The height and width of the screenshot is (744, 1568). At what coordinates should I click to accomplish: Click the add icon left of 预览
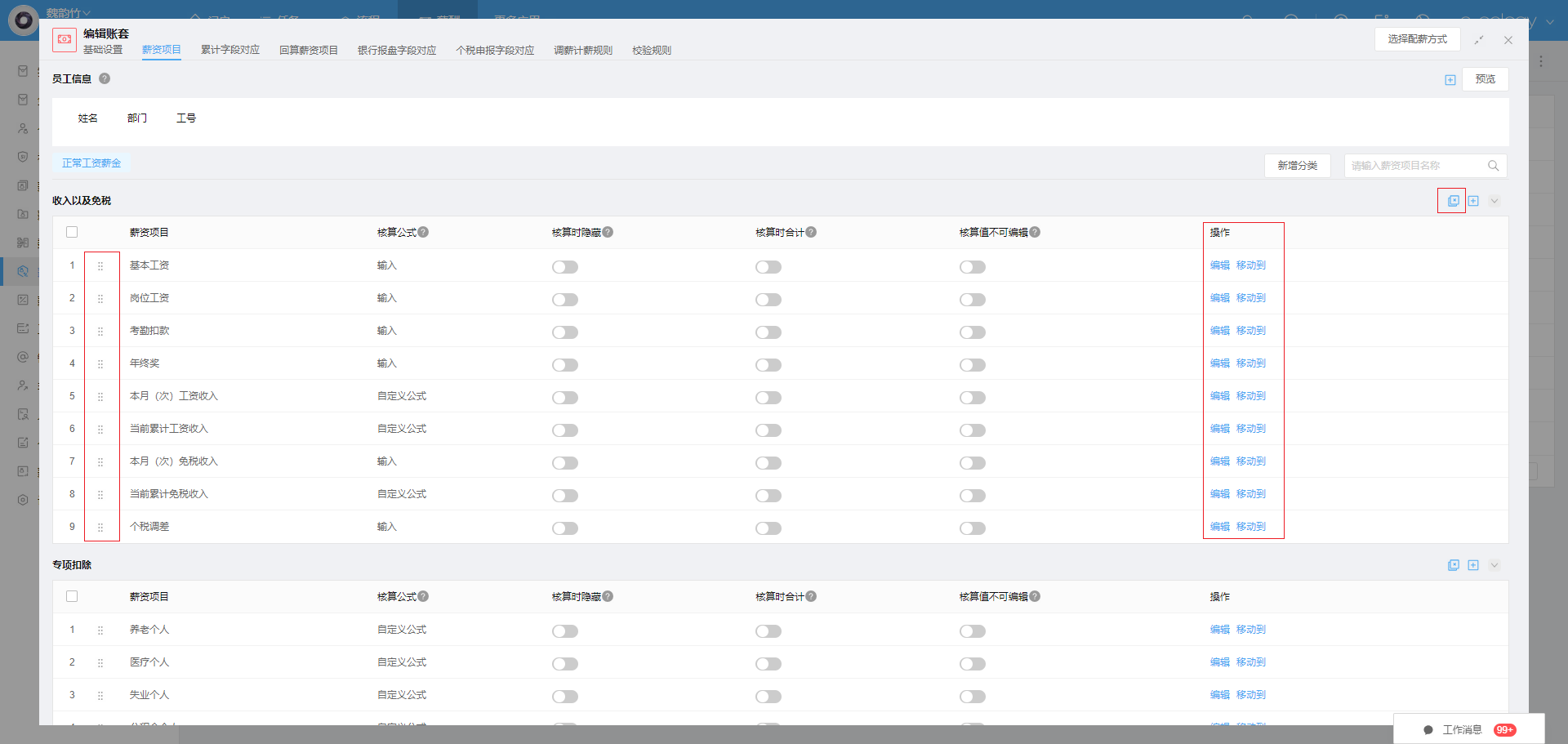click(1450, 80)
